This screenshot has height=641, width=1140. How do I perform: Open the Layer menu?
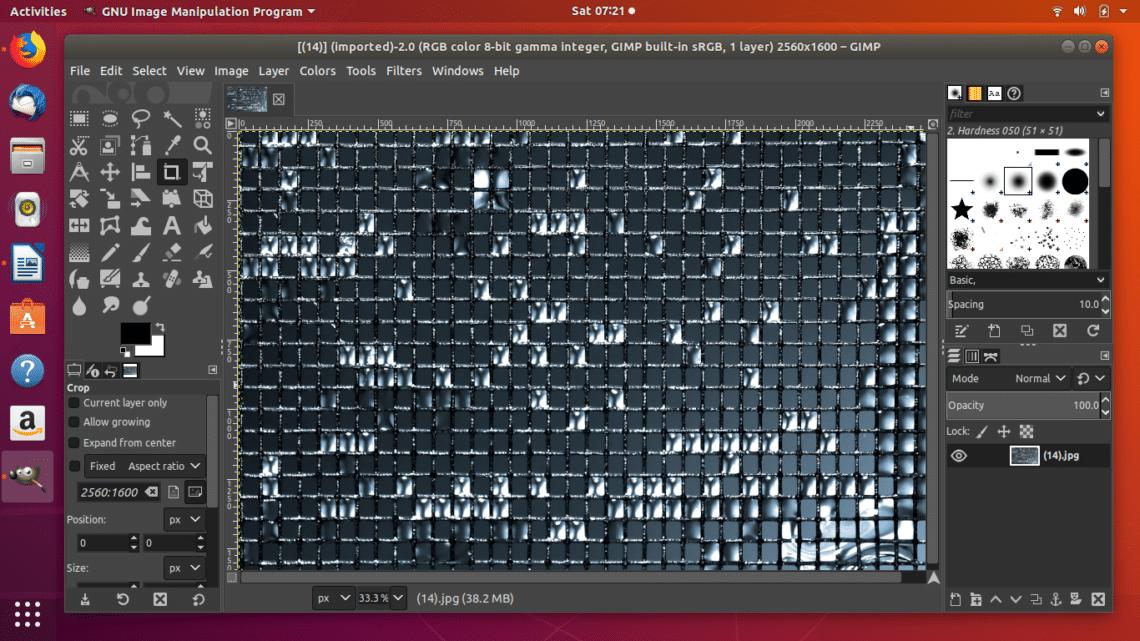273,71
